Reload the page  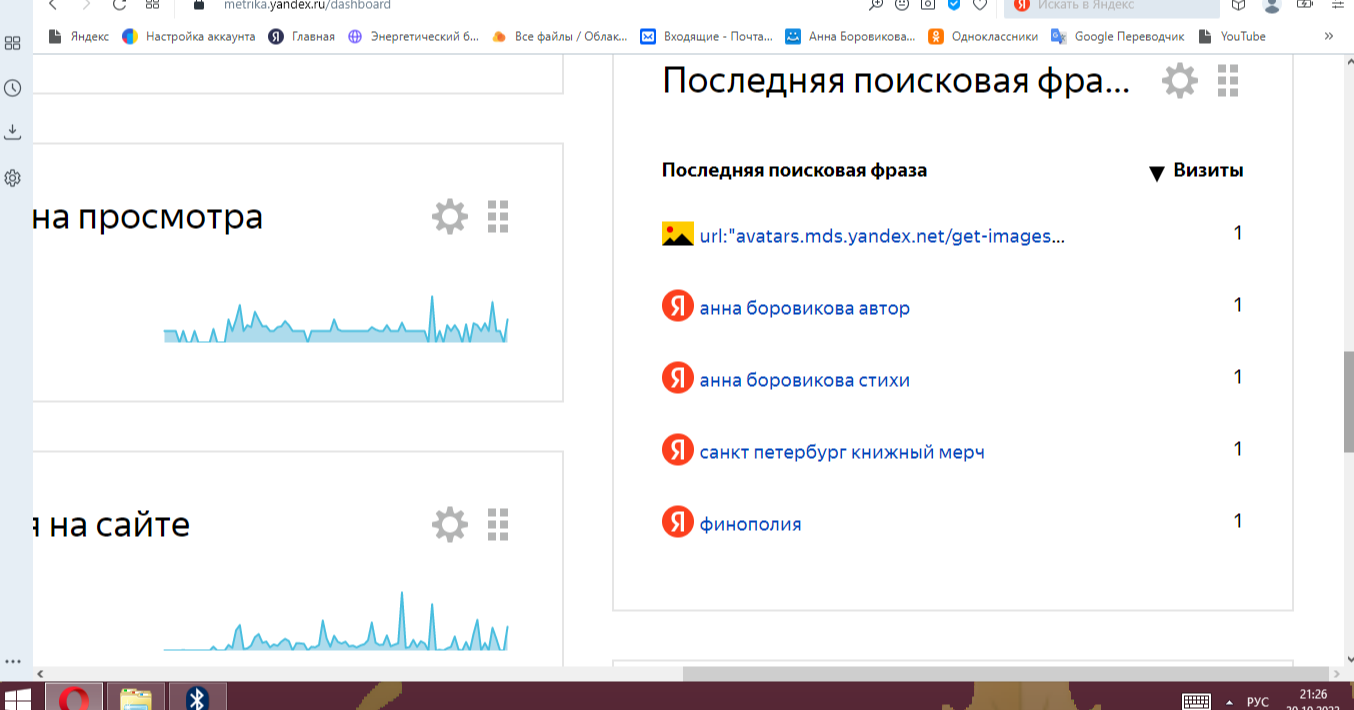[119, 5]
